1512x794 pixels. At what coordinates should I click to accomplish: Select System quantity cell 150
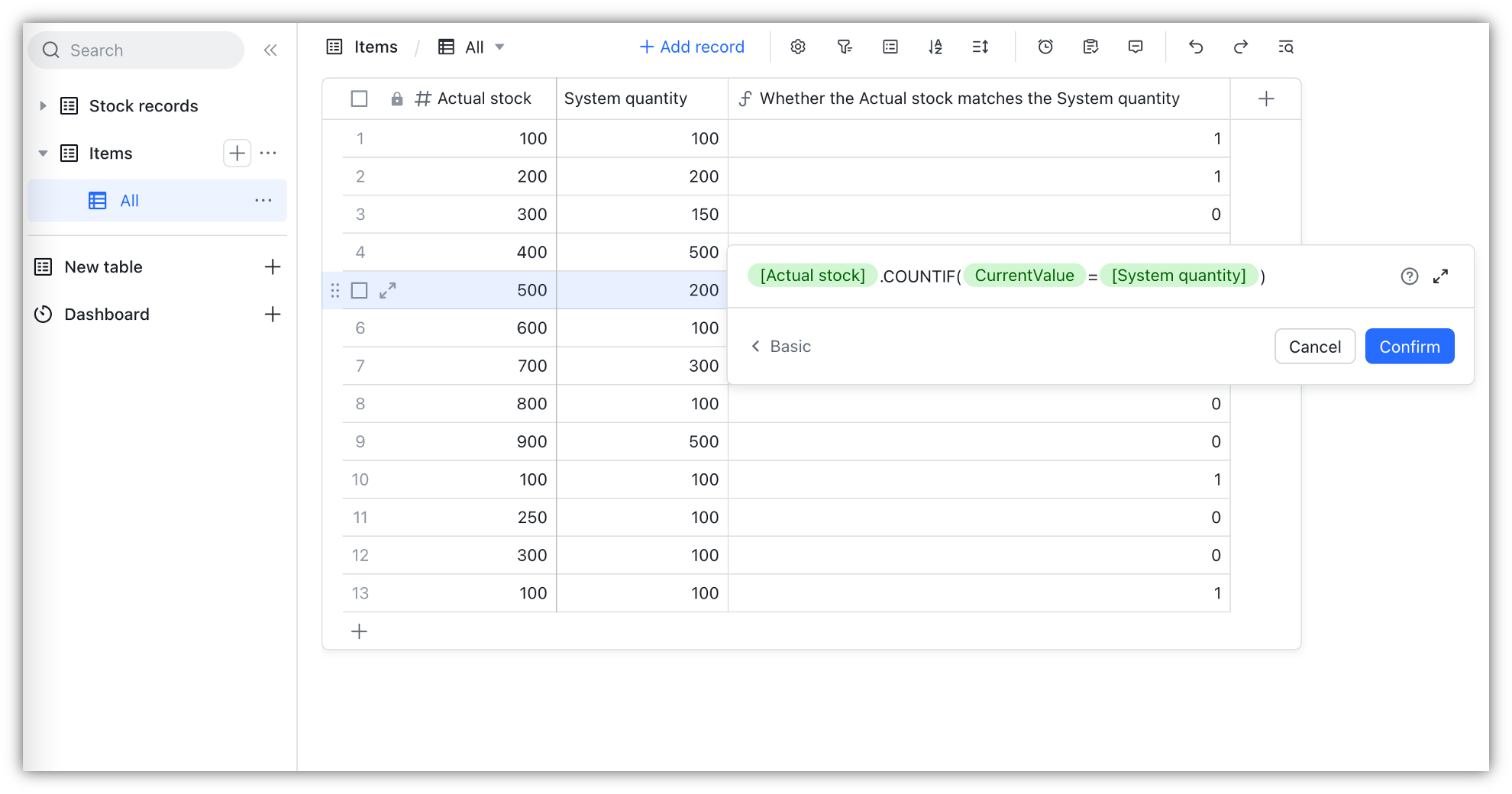(642, 215)
